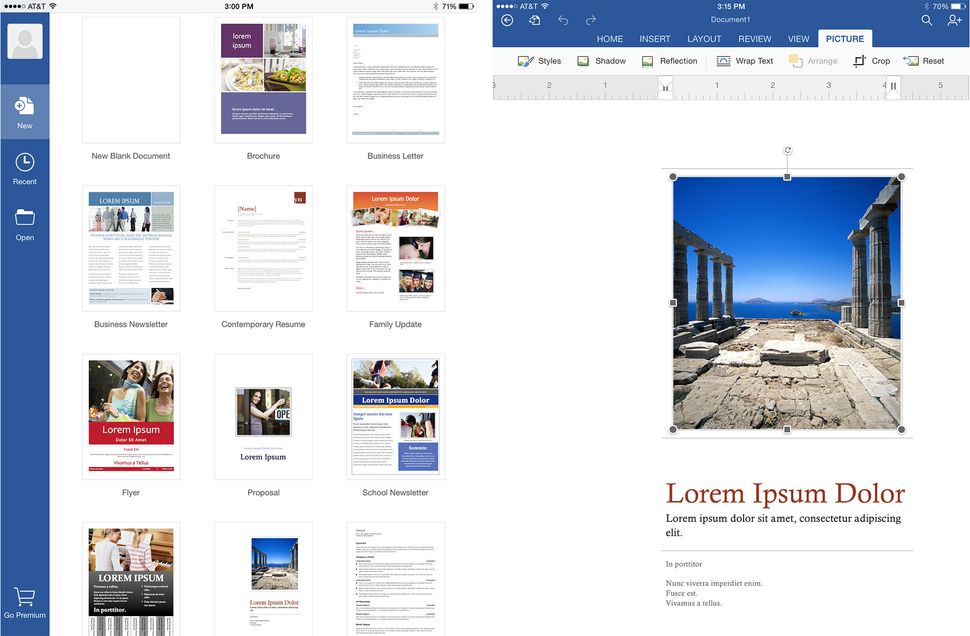Select the Open folder in the sidebar

(24, 222)
